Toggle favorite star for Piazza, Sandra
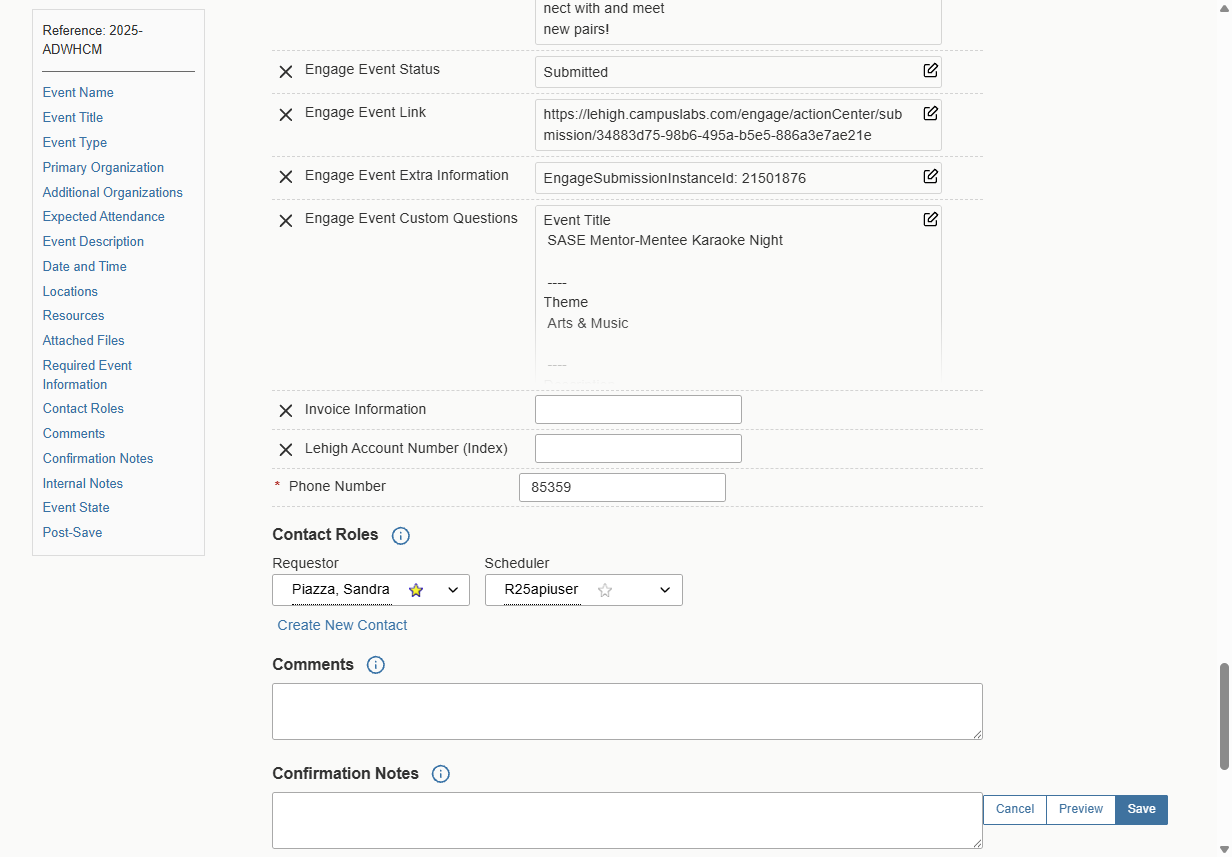 tap(416, 590)
